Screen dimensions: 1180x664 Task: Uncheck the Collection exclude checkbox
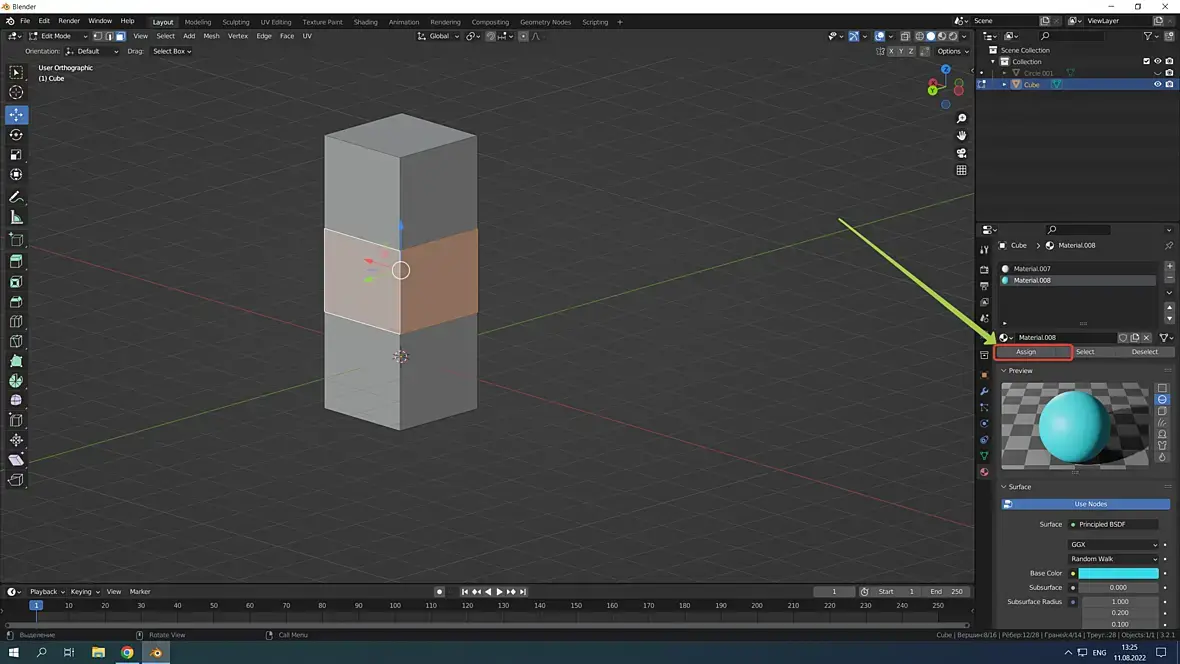click(1146, 61)
